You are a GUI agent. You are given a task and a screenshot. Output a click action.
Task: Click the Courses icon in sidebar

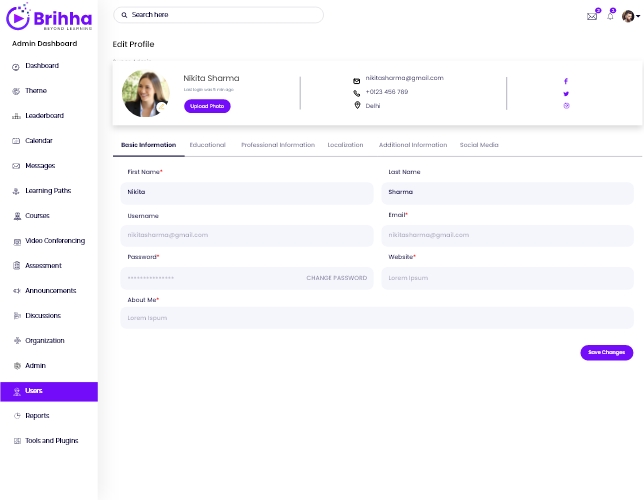coord(17,216)
